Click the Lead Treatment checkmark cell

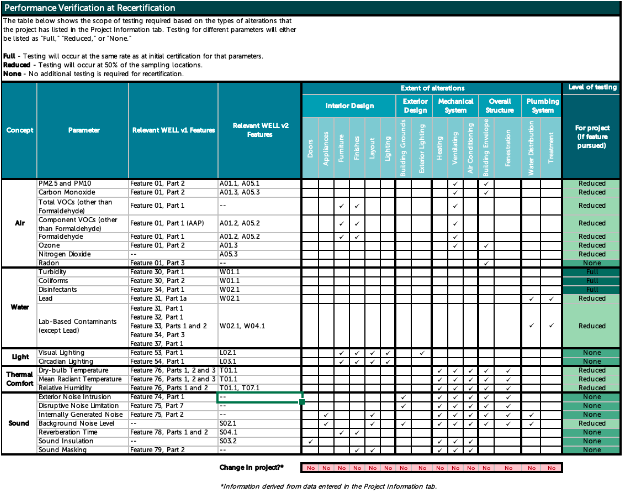point(551,299)
